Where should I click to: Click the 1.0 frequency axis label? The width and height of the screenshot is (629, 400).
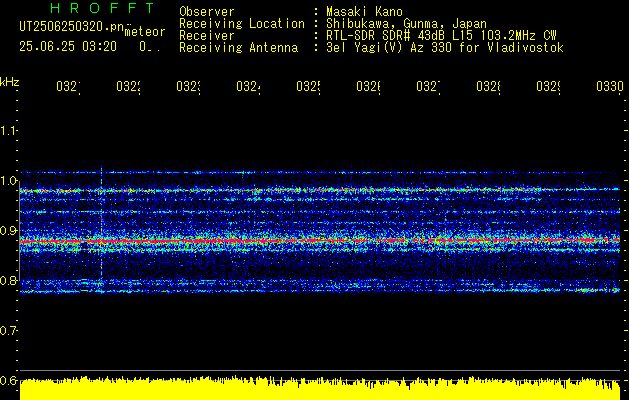tap(8, 181)
